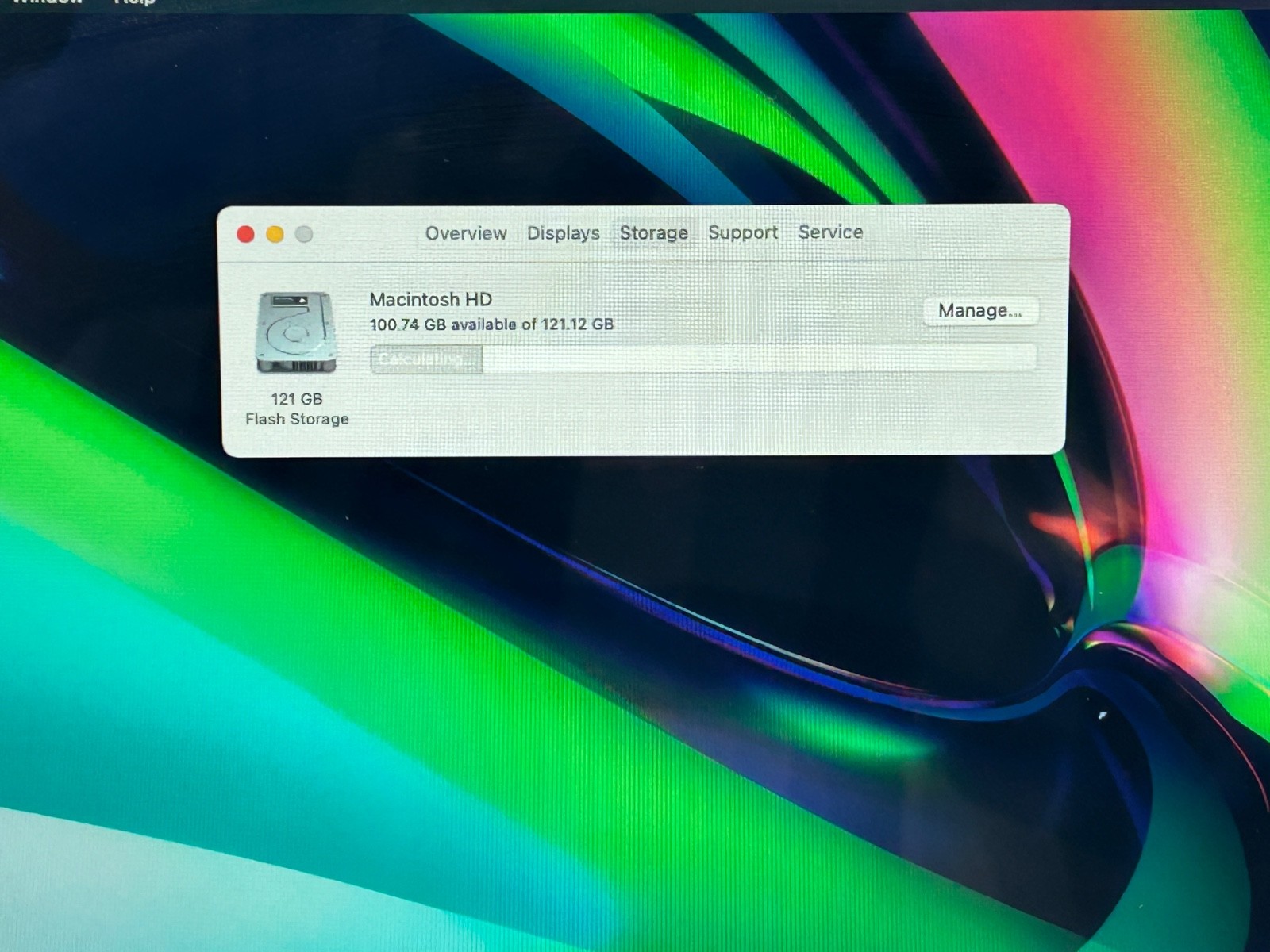Open the Service tab
Screen dimensions: 1270x952
tap(830, 232)
